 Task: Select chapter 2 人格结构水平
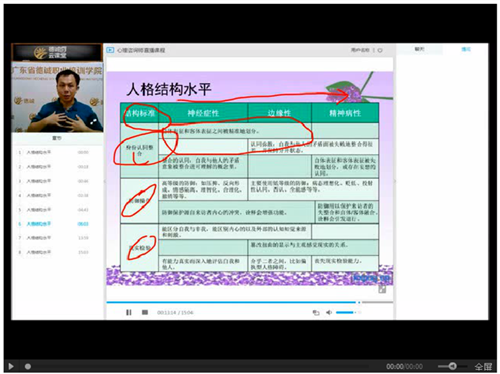[x=53, y=167]
